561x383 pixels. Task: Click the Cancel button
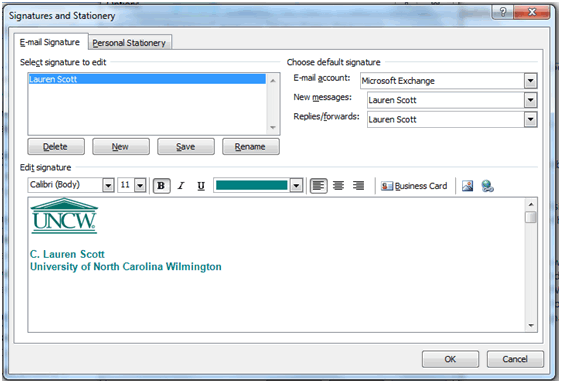(x=515, y=359)
